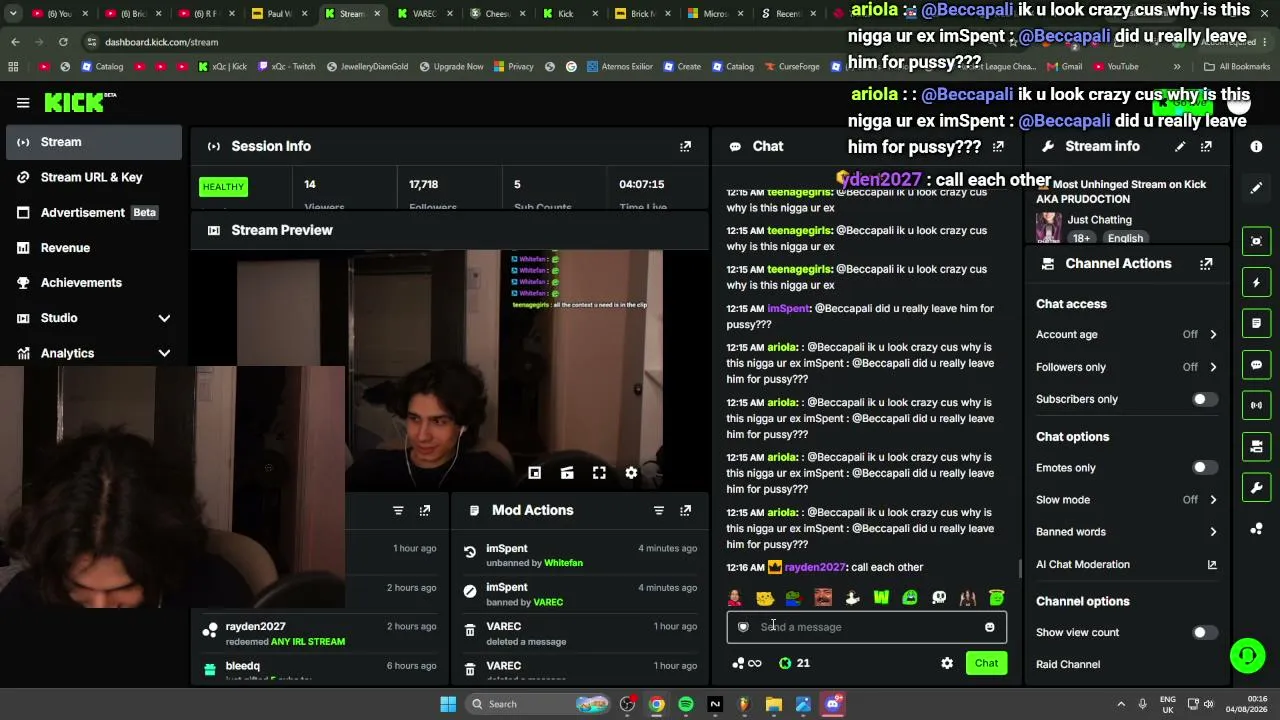1280x720 pixels.
Task: Pop out the Chat panel
Action: [x=998, y=146]
